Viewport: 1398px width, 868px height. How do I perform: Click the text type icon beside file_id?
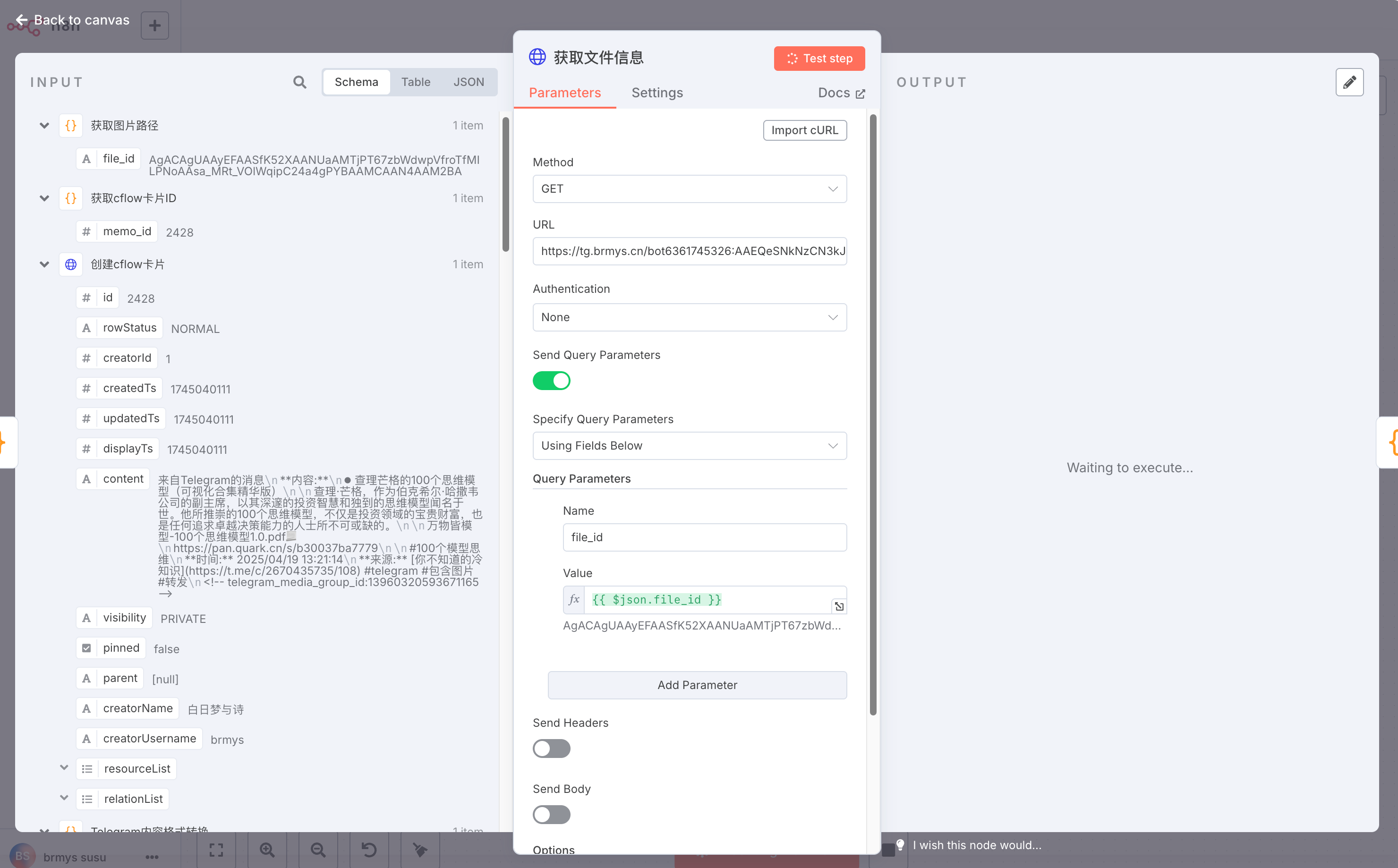pos(86,159)
